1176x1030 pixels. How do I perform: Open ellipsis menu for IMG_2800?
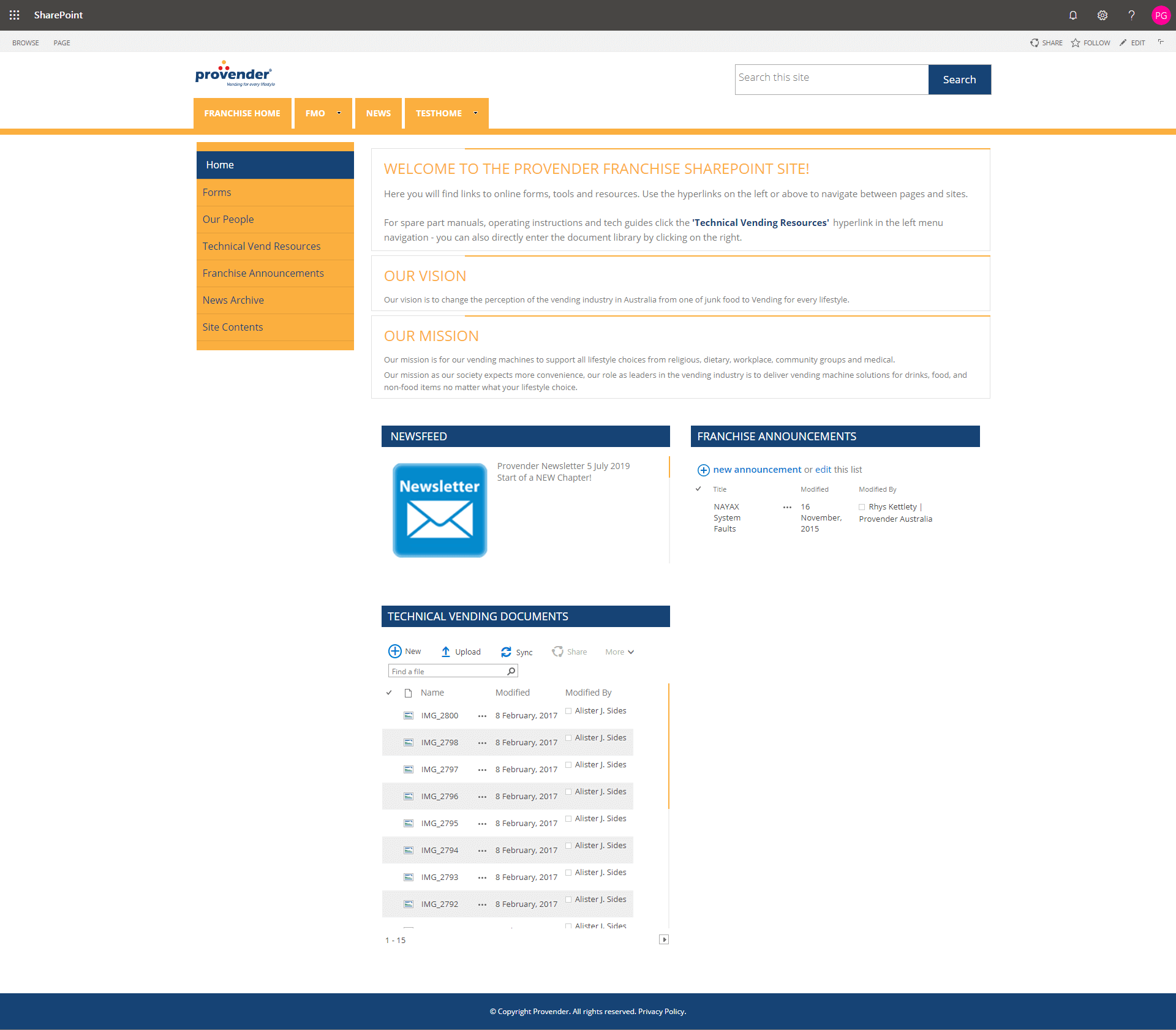(482, 716)
